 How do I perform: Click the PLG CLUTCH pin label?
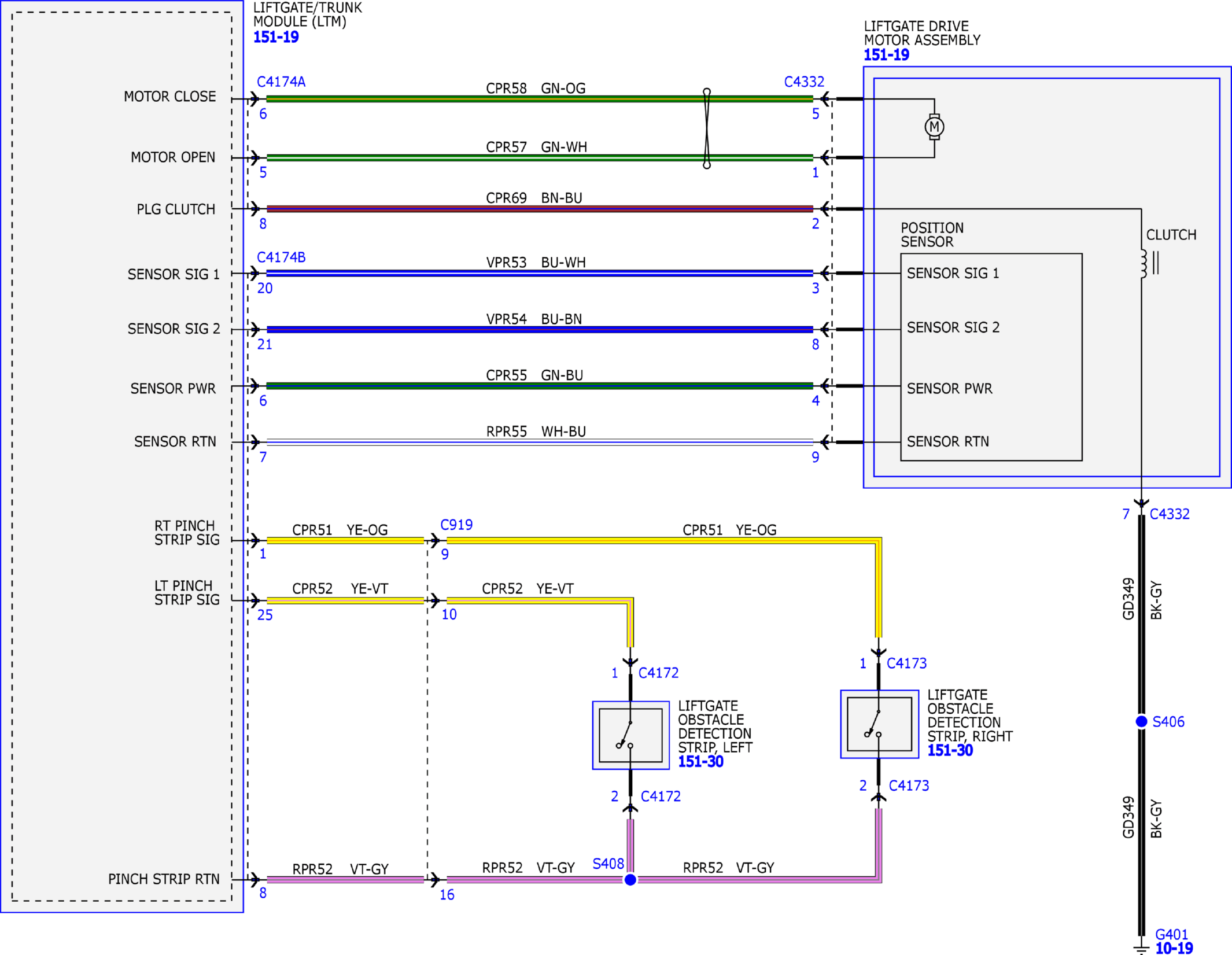click(x=176, y=209)
